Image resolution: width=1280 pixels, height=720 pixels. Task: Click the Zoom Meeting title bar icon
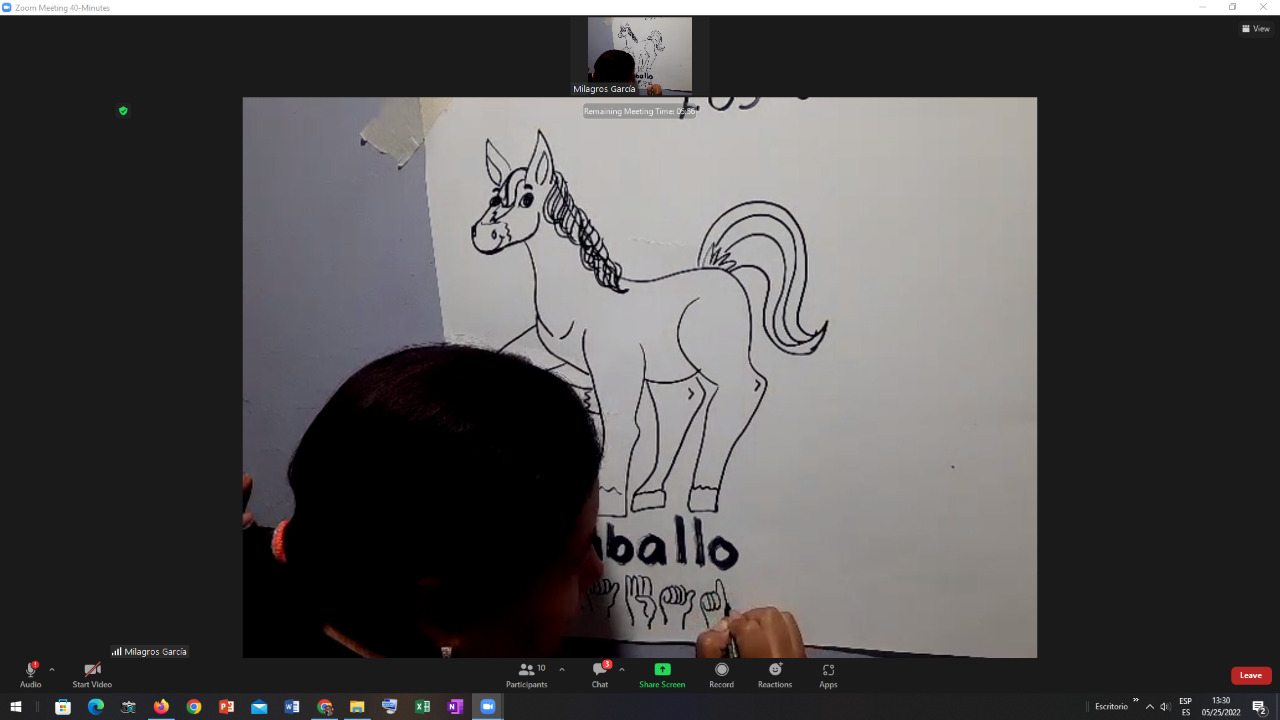[7, 7]
